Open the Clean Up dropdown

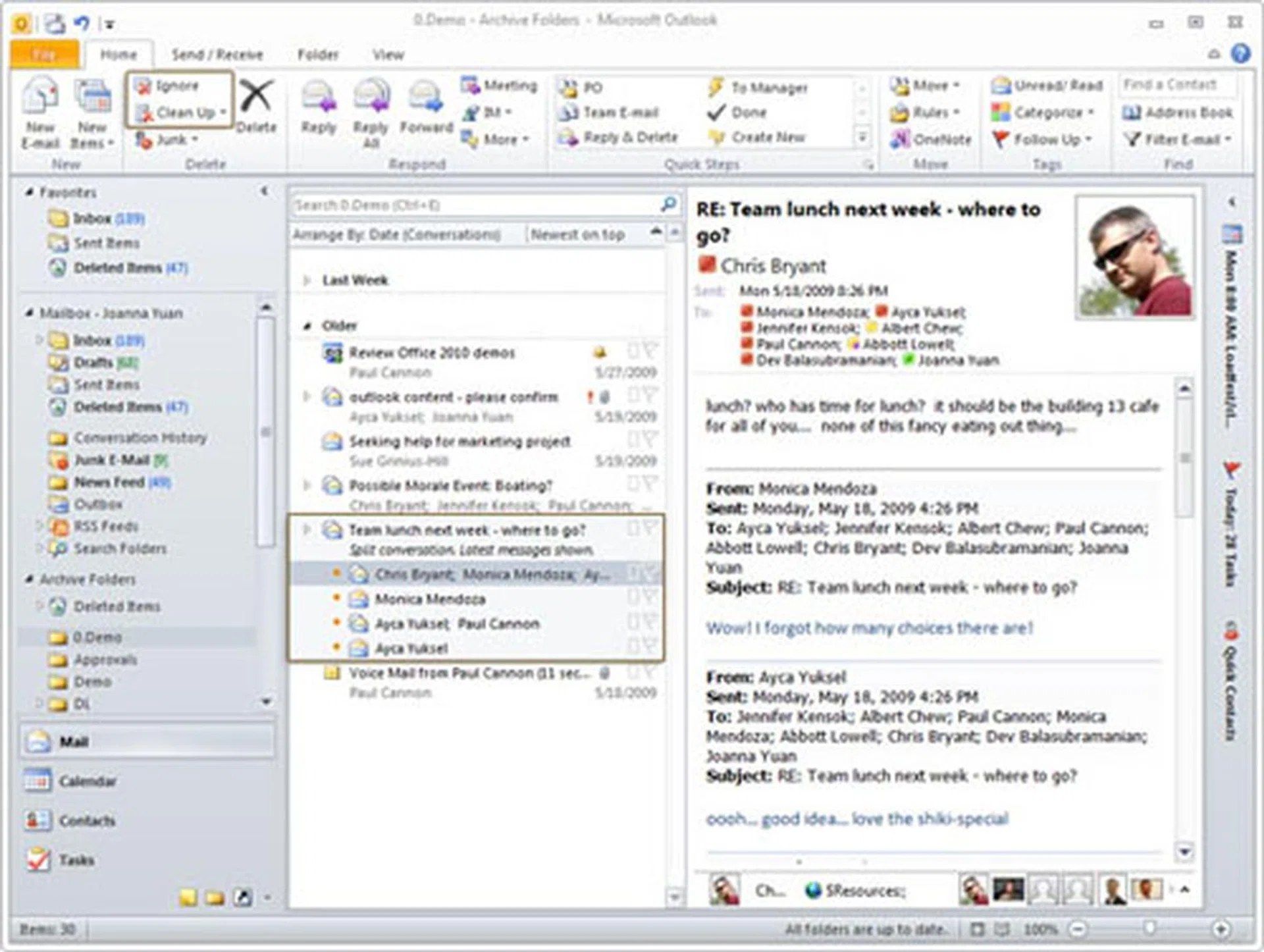224,113
